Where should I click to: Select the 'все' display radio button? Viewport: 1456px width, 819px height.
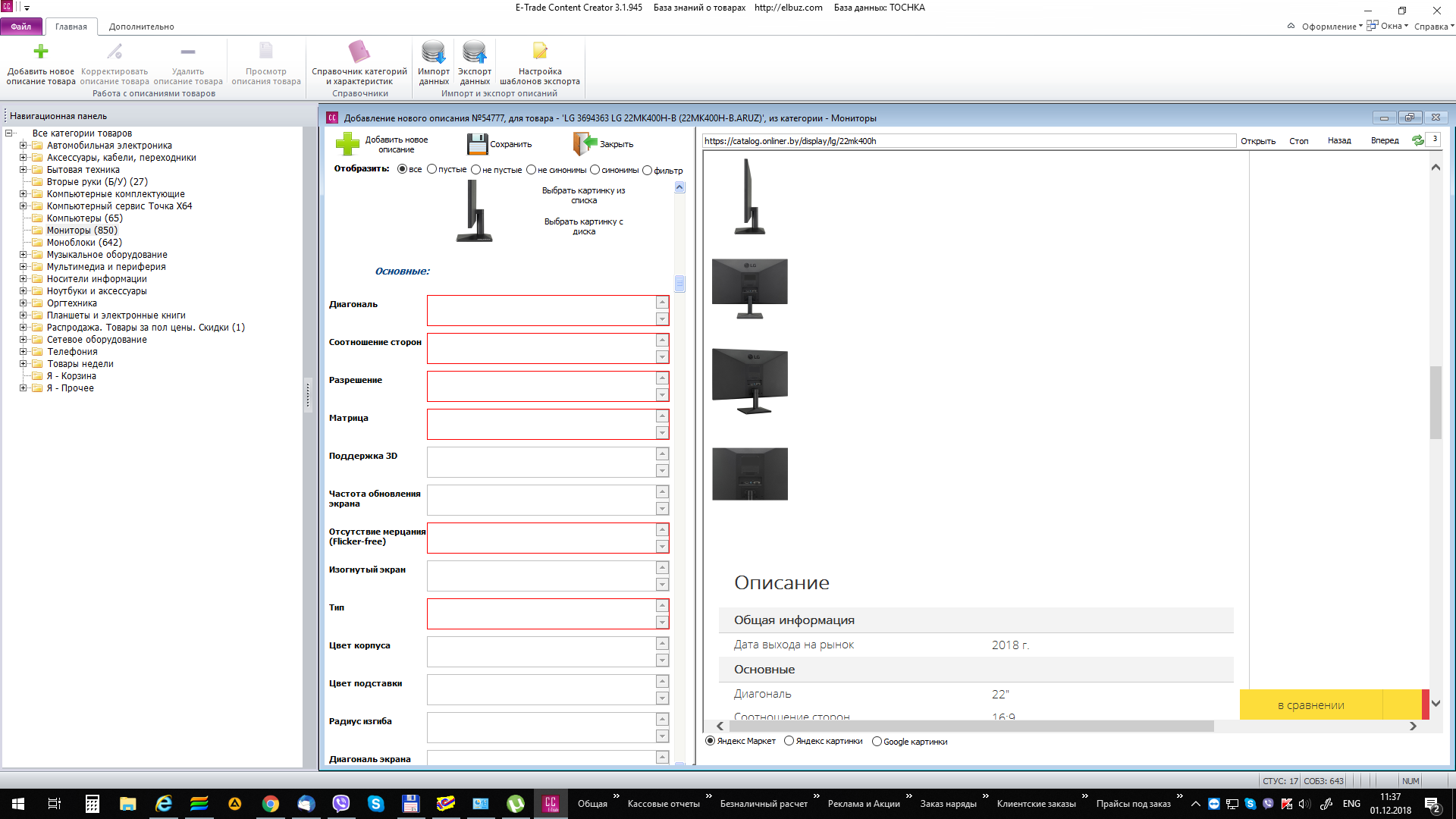(402, 169)
